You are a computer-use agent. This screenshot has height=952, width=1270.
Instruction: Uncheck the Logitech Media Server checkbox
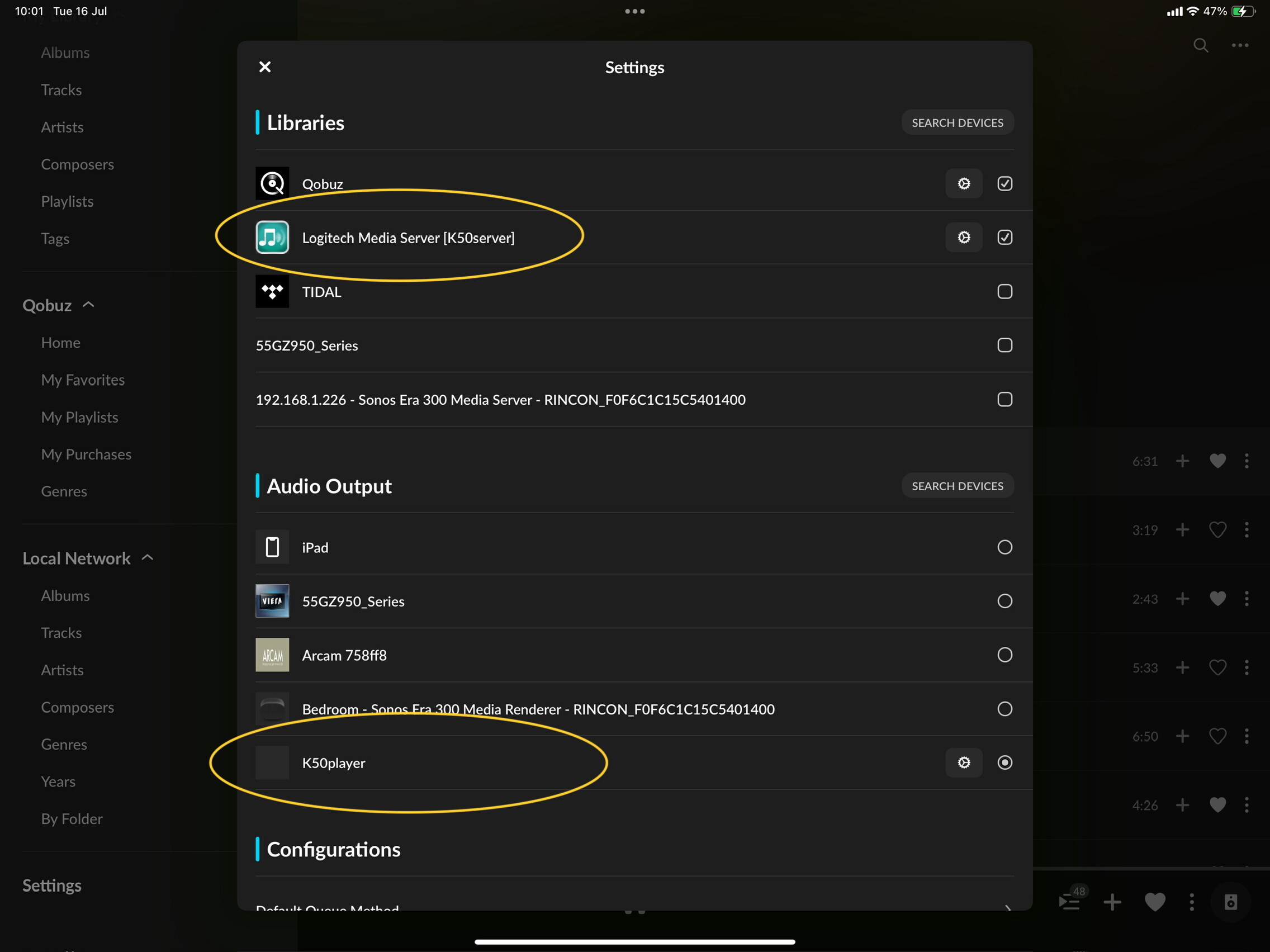pos(1004,237)
